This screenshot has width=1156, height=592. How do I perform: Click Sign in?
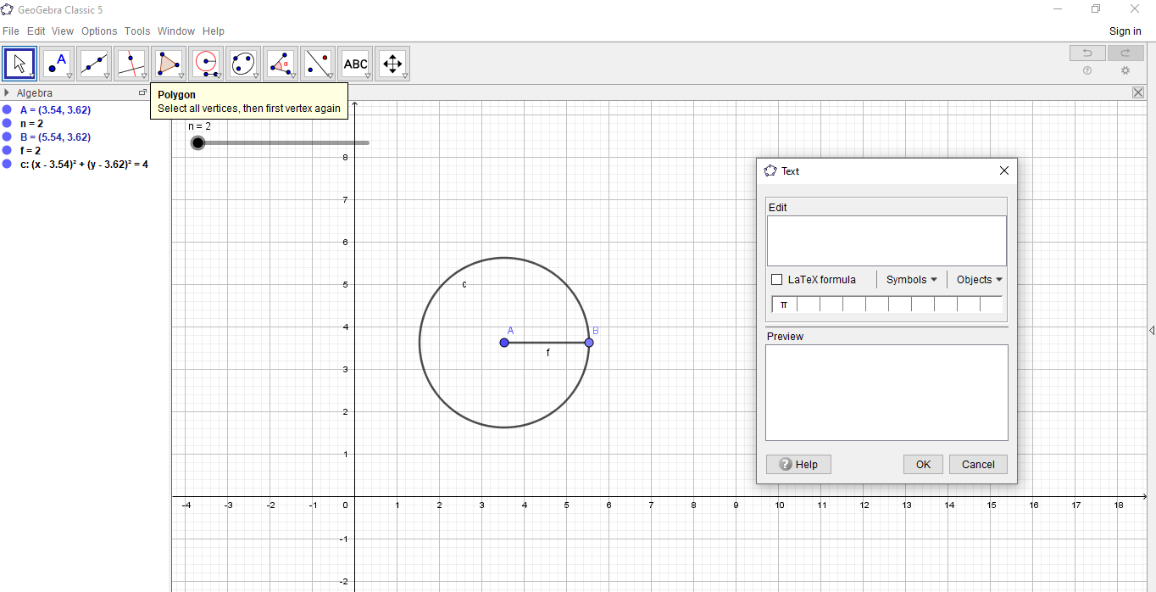coord(1125,31)
